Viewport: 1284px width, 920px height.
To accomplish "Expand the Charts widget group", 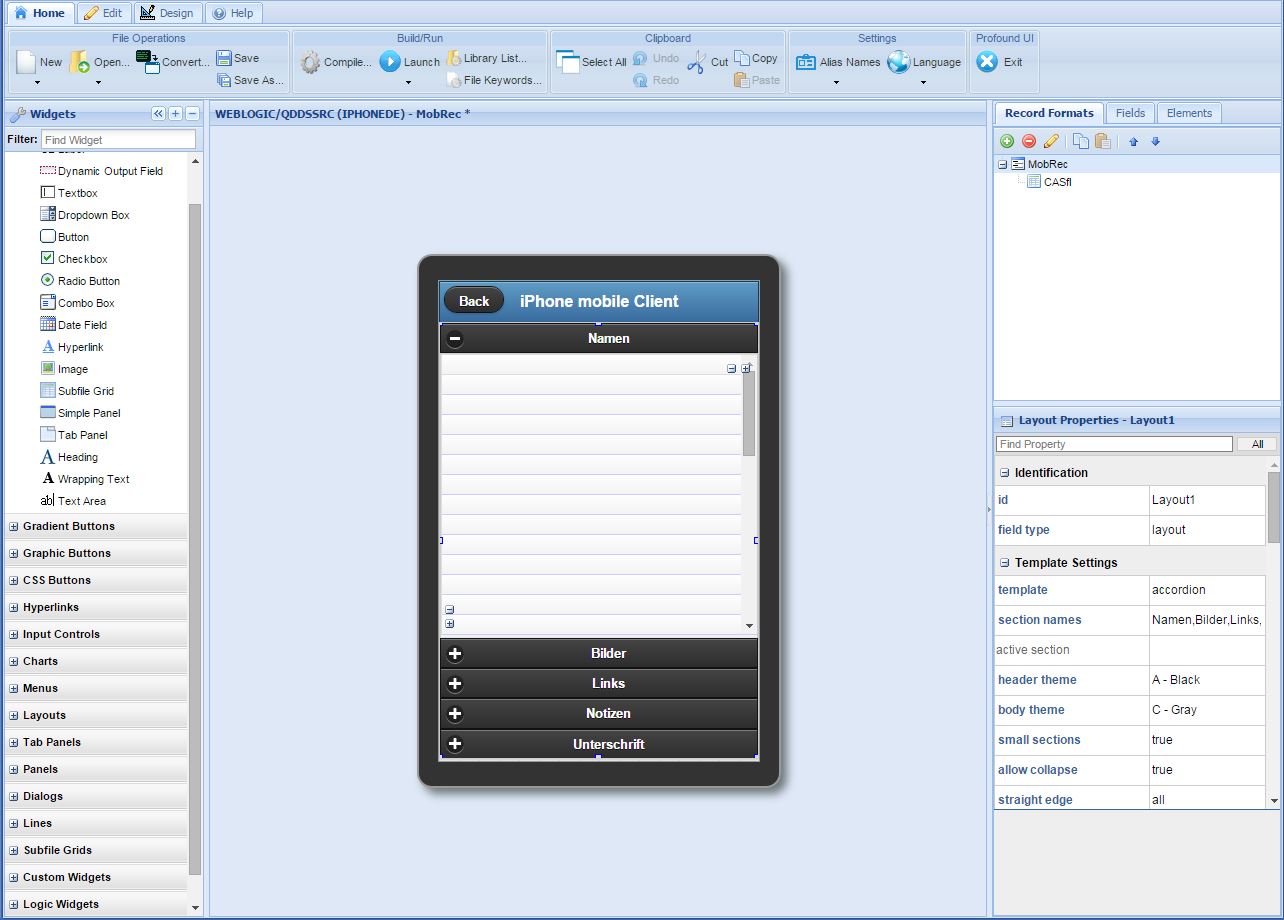I will (14, 661).
